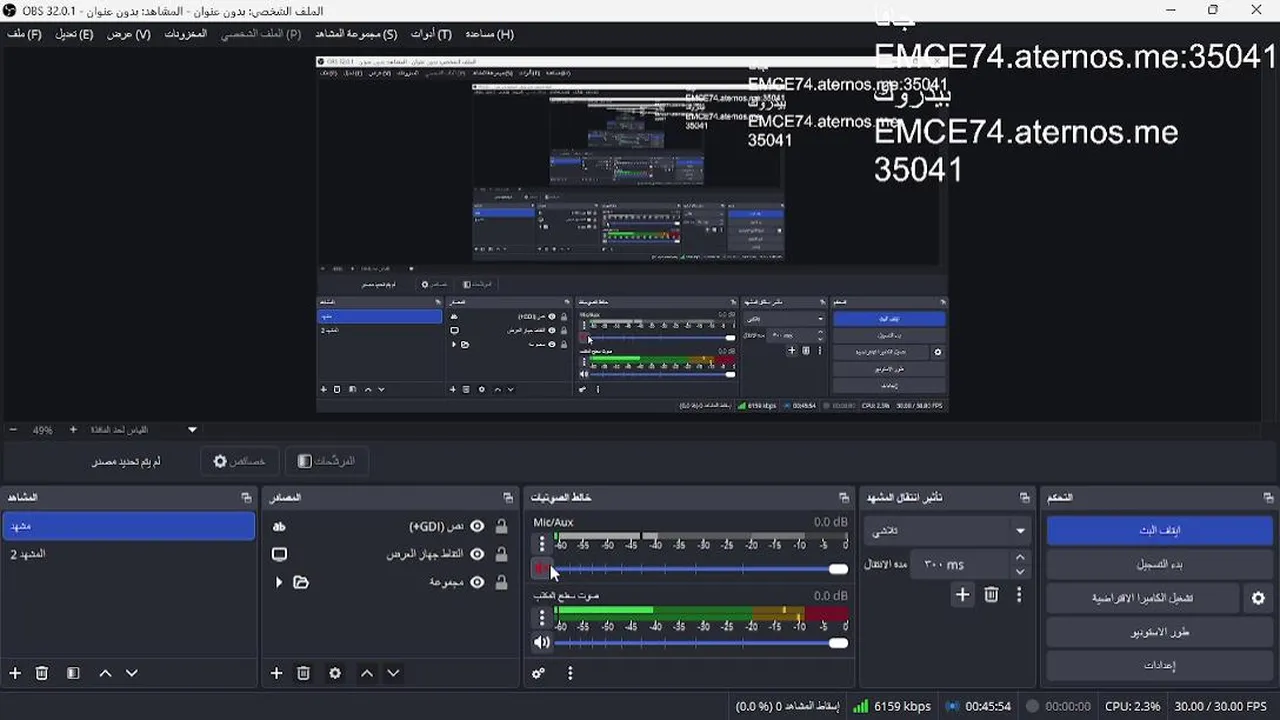1280x720 pixels.
Task: Delete the selected source with trash icon
Action: [x=304, y=674]
